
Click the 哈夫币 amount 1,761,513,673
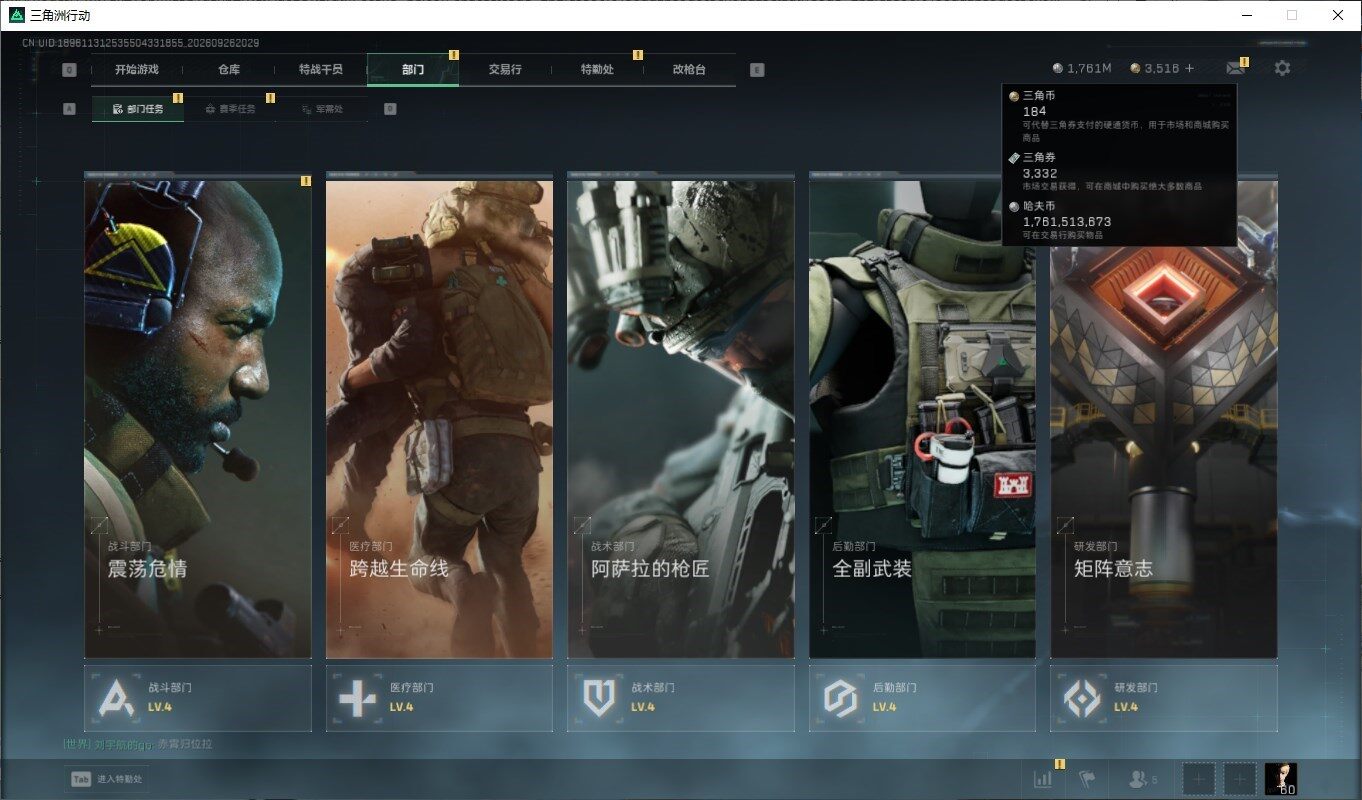point(1067,221)
